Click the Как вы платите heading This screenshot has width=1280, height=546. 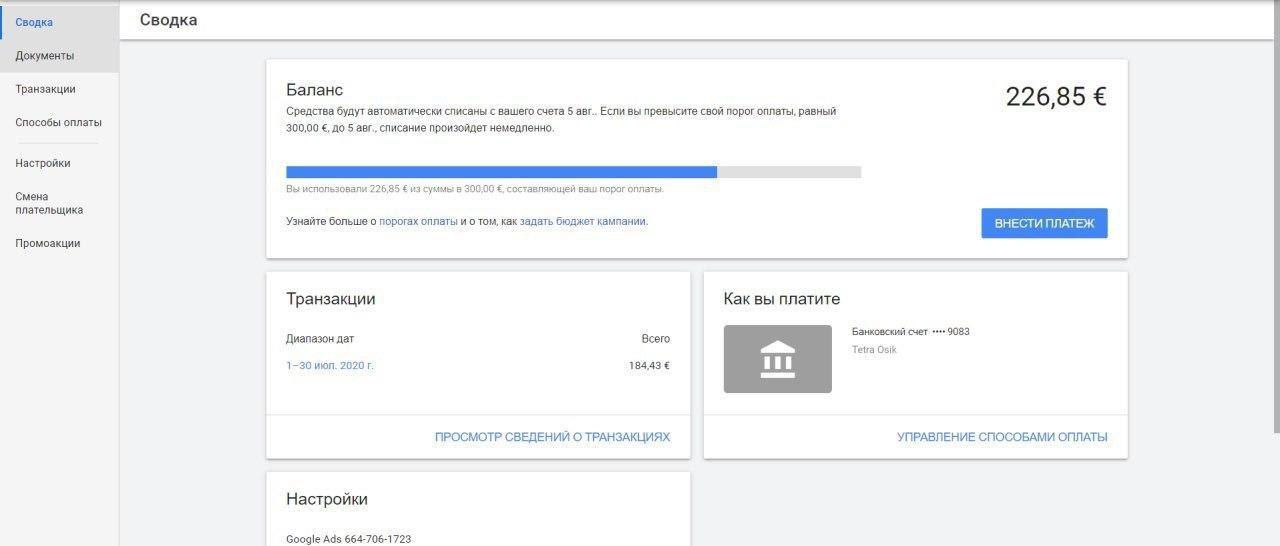tap(782, 299)
